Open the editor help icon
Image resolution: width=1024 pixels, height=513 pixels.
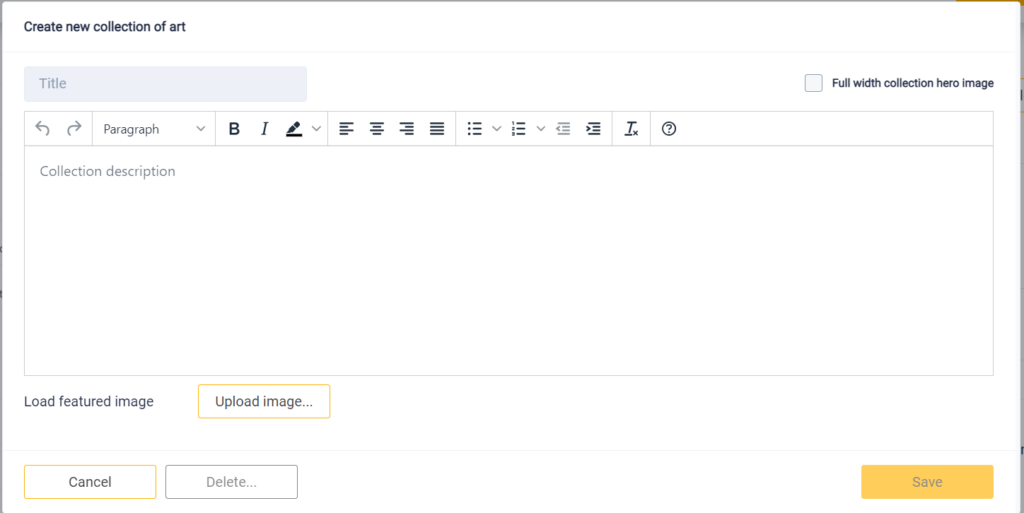click(669, 129)
